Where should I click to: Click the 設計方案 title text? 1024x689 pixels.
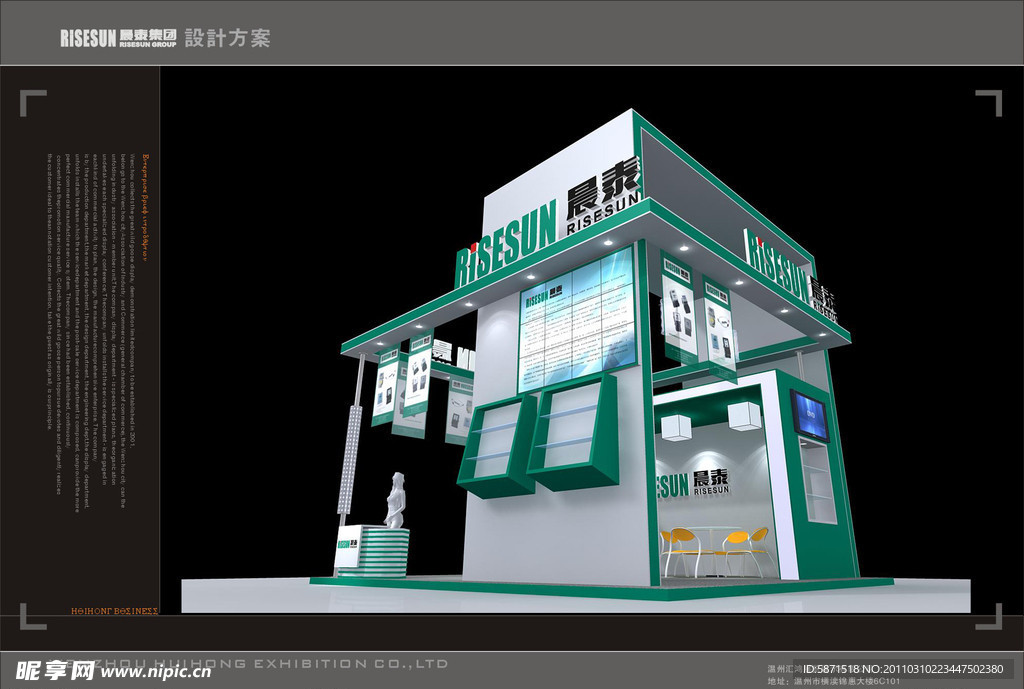pyautogui.click(x=228, y=38)
